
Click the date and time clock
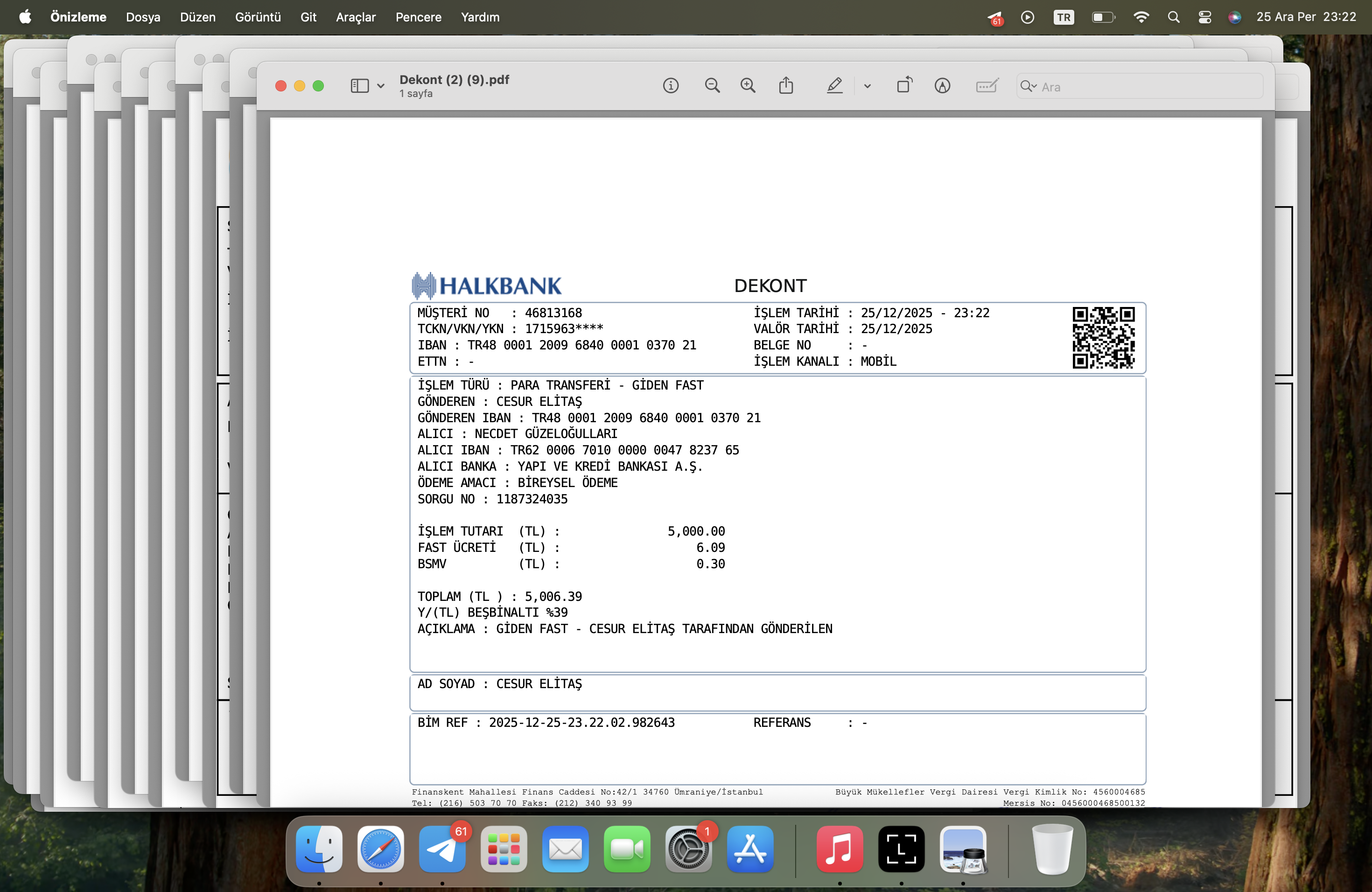click(x=1306, y=17)
